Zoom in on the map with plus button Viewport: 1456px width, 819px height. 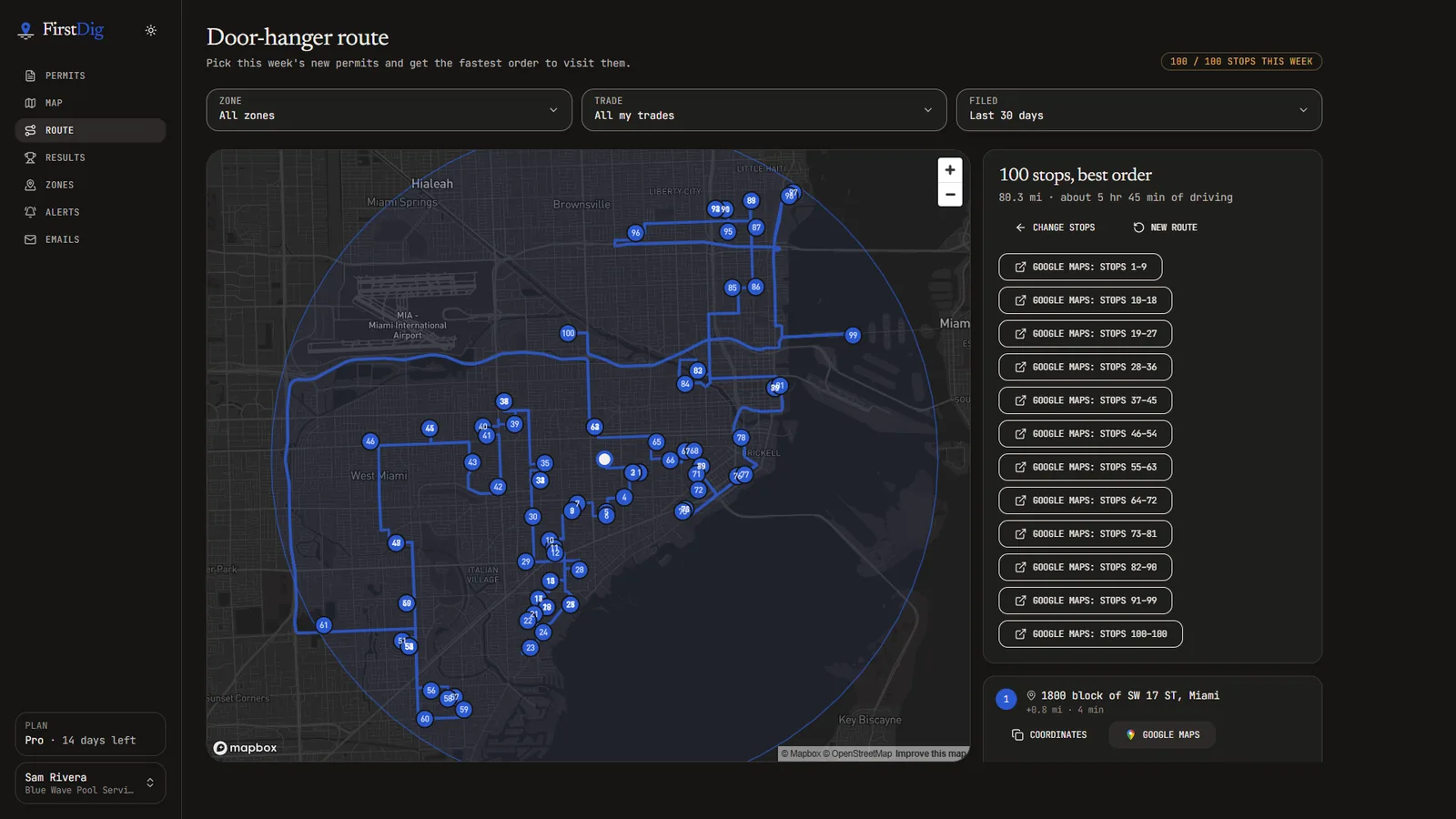click(950, 170)
